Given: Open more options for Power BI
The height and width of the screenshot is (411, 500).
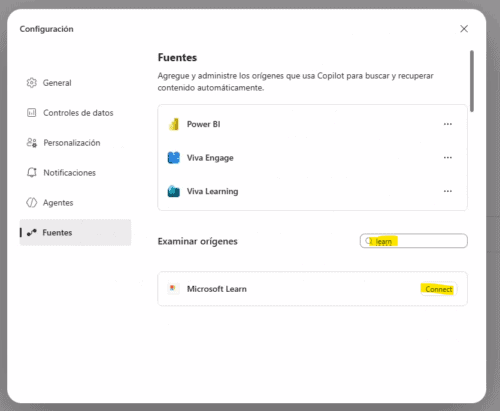Looking at the screenshot, I should (448, 124).
